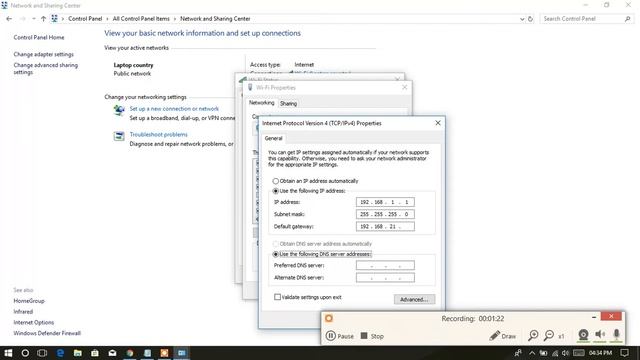Screen dimensions: 640x360
Task: Click the Troubleshoot problems icon
Action: (119, 136)
